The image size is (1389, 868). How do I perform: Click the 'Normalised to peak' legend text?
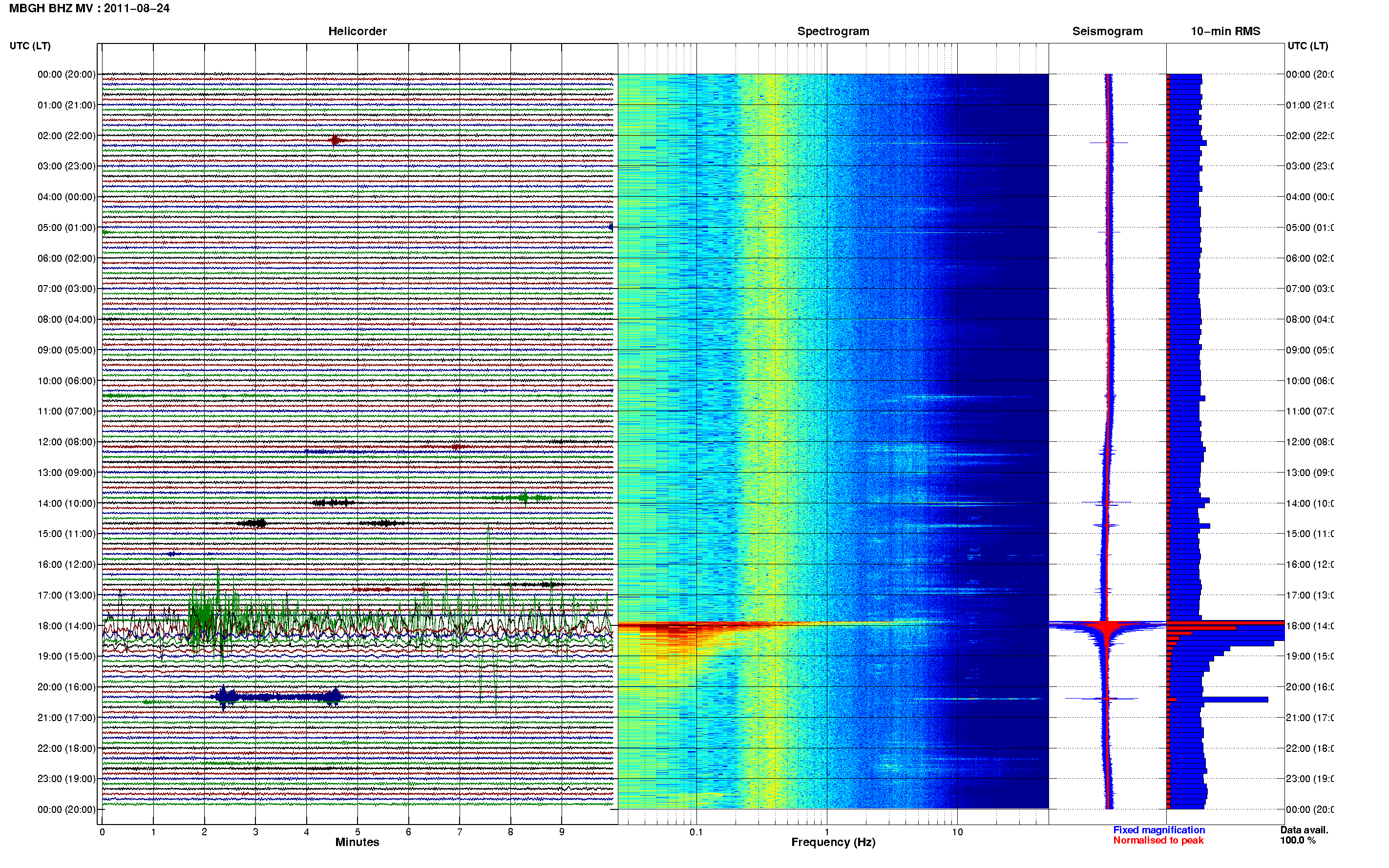pos(1158,841)
